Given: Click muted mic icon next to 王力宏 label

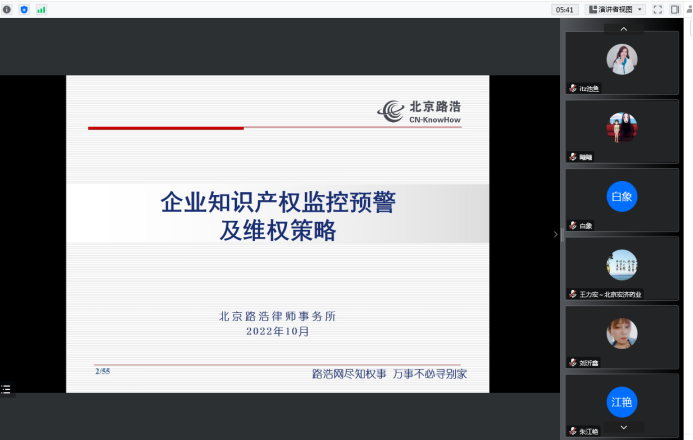Looking at the screenshot, I should click(x=573, y=294).
